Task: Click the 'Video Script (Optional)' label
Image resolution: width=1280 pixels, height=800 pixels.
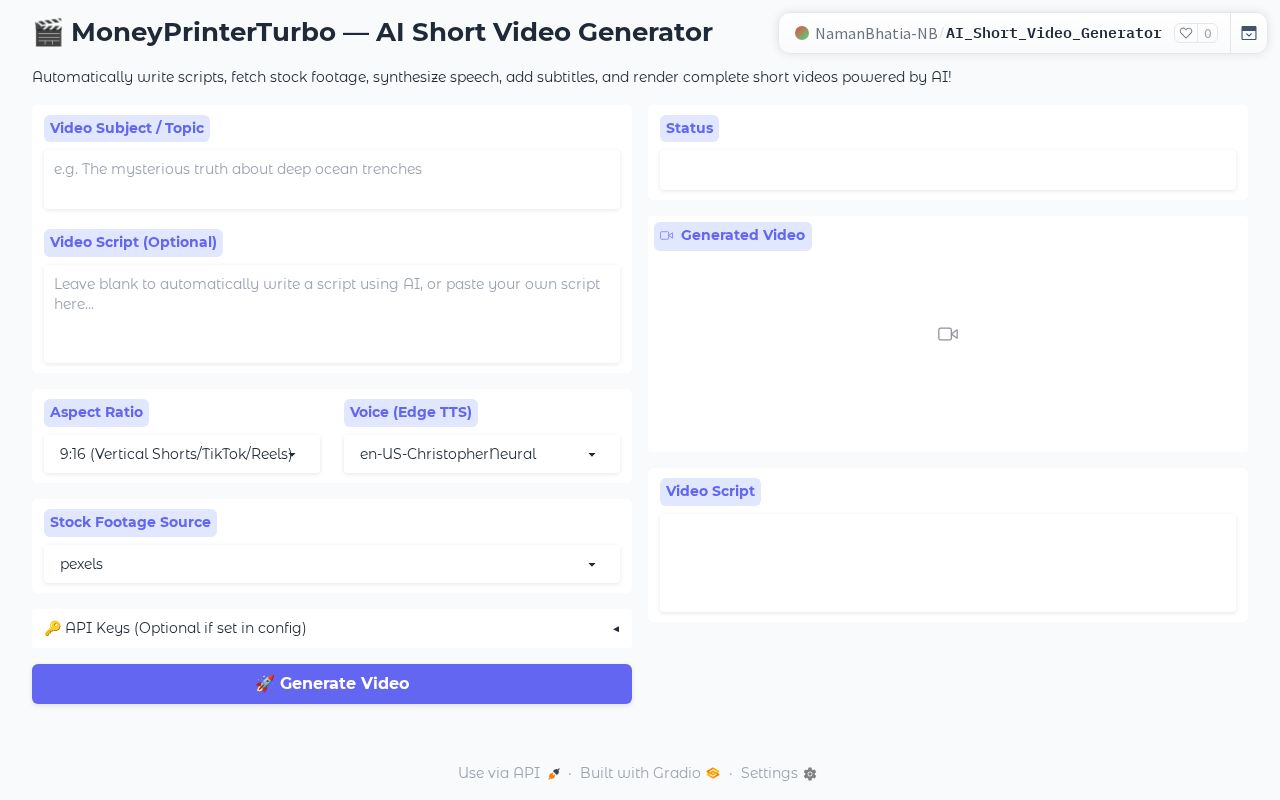Action: point(133,242)
